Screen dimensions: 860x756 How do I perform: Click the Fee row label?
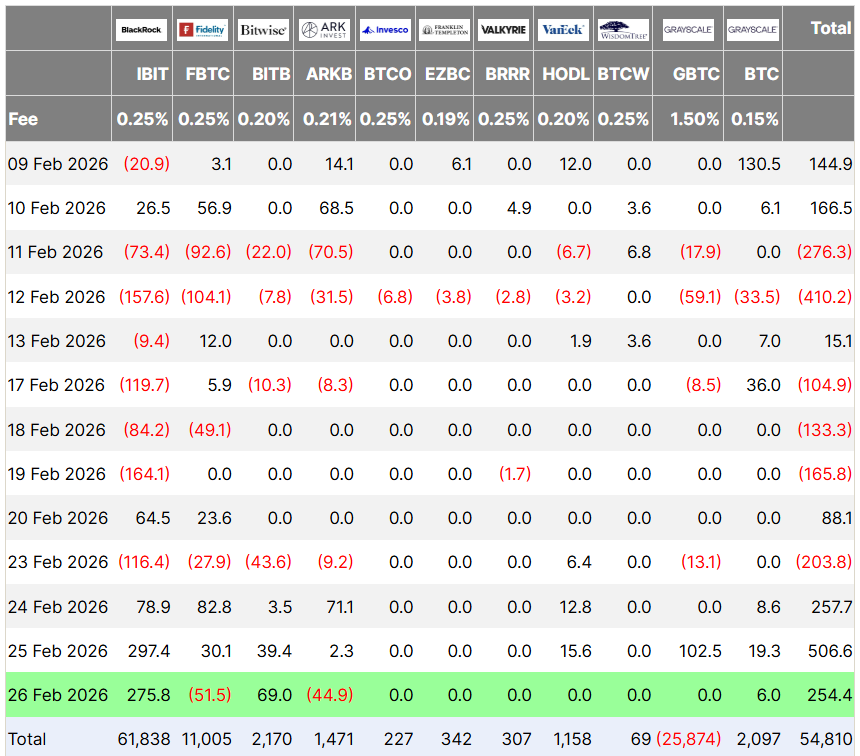click(23, 119)
